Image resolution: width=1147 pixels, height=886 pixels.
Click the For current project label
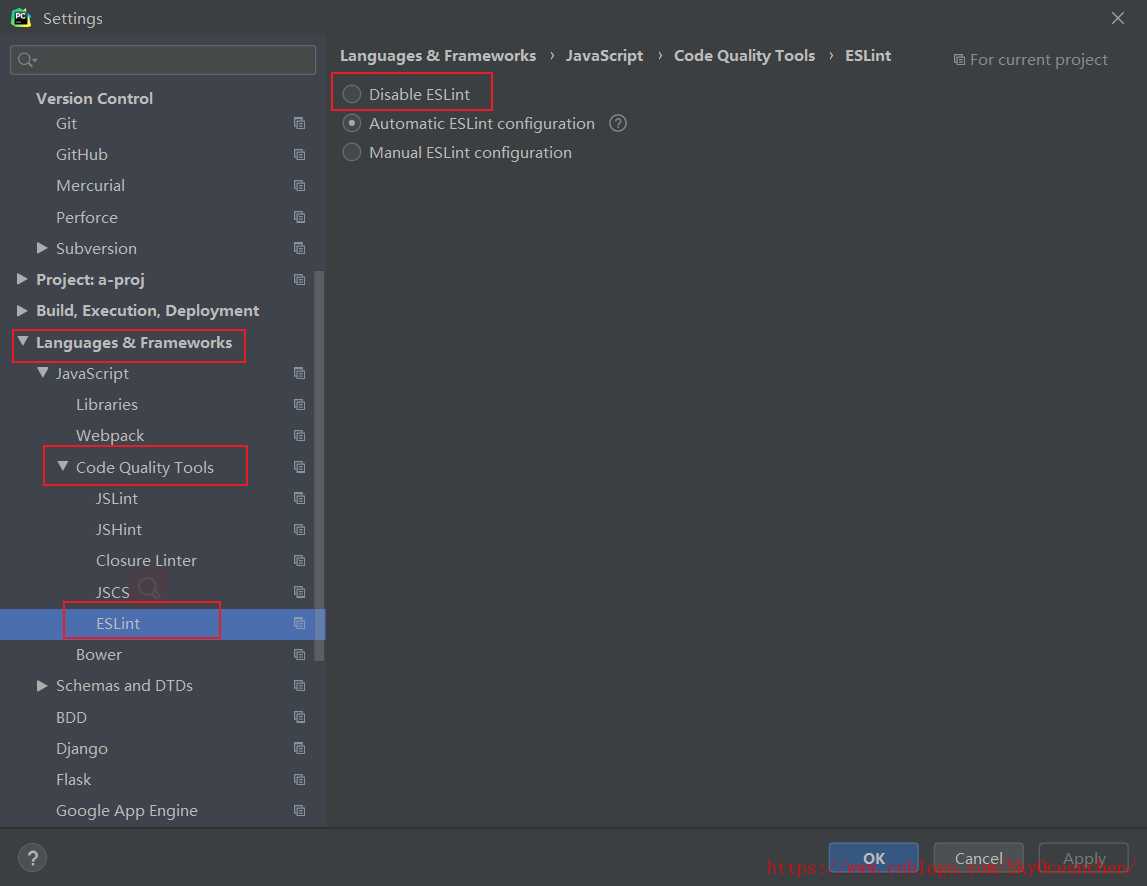click(1038, 60)
